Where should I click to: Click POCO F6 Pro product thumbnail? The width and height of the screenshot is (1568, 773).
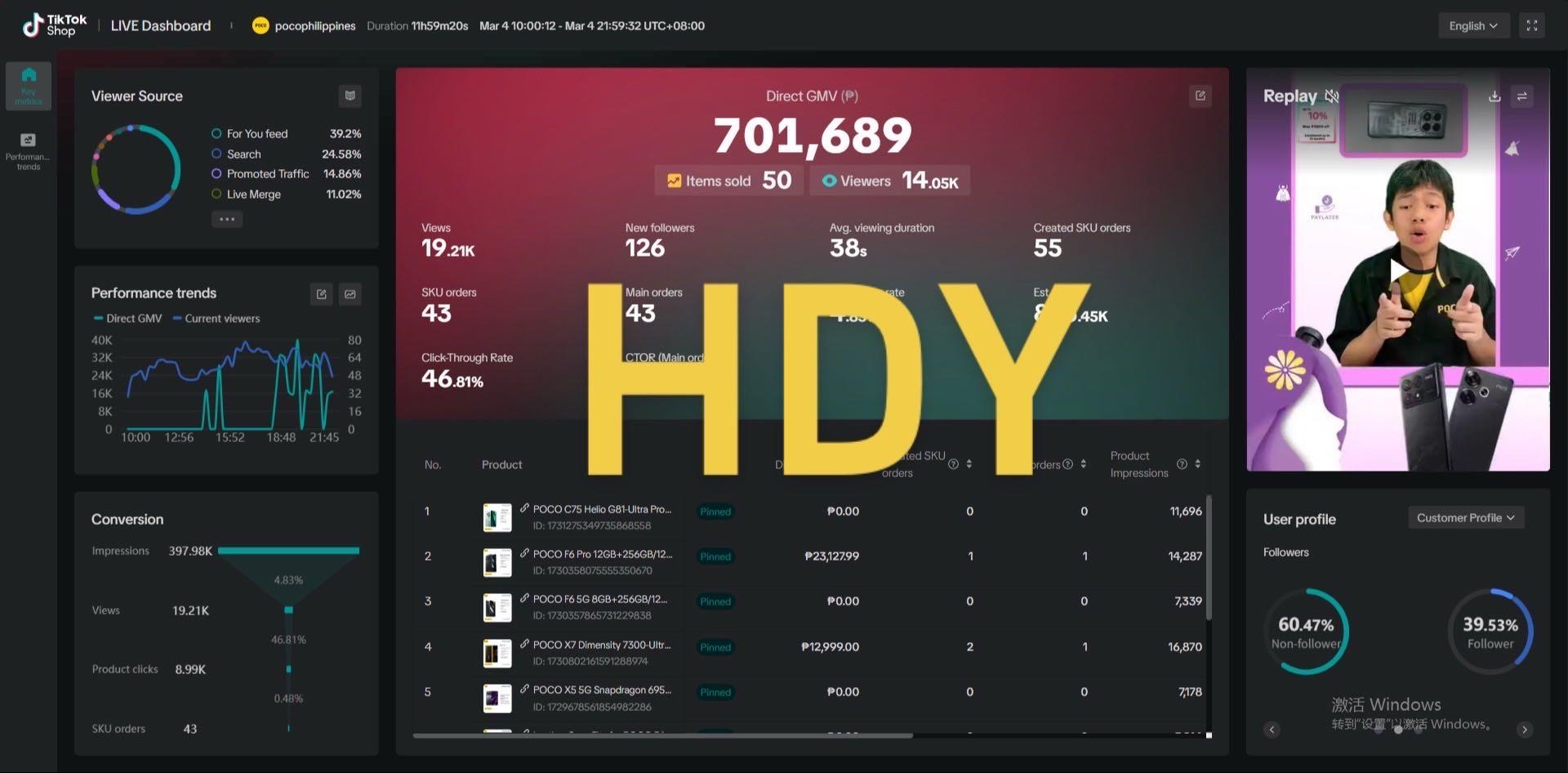pos(497,562)
